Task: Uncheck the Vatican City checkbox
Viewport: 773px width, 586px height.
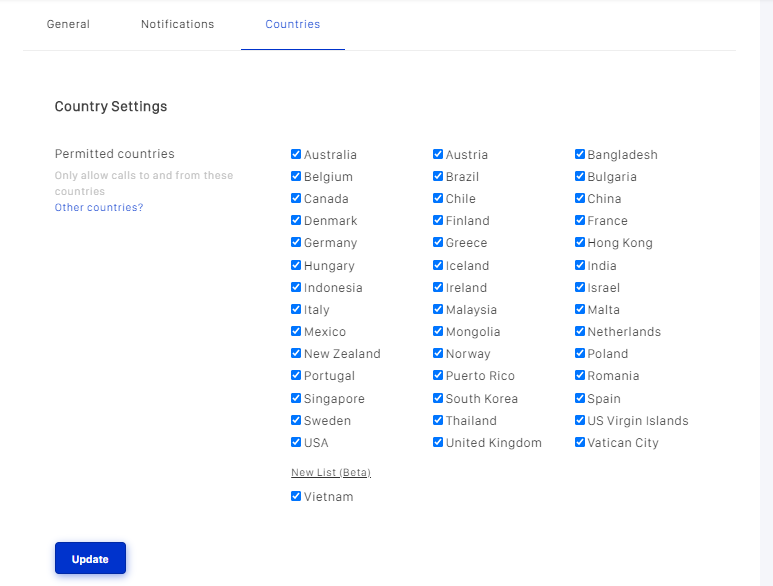Action: click(580, 442)
